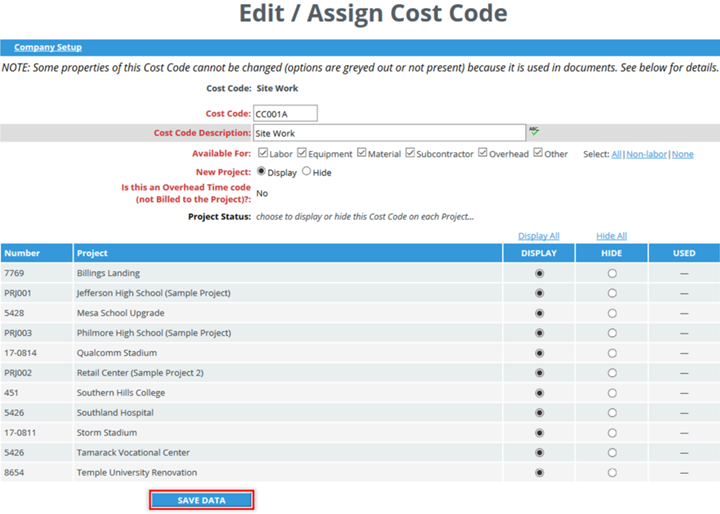The height and width of the screenshot is (514, 720).
Task: Uncheck the Other checkbox
Action: tap(538, 153)
